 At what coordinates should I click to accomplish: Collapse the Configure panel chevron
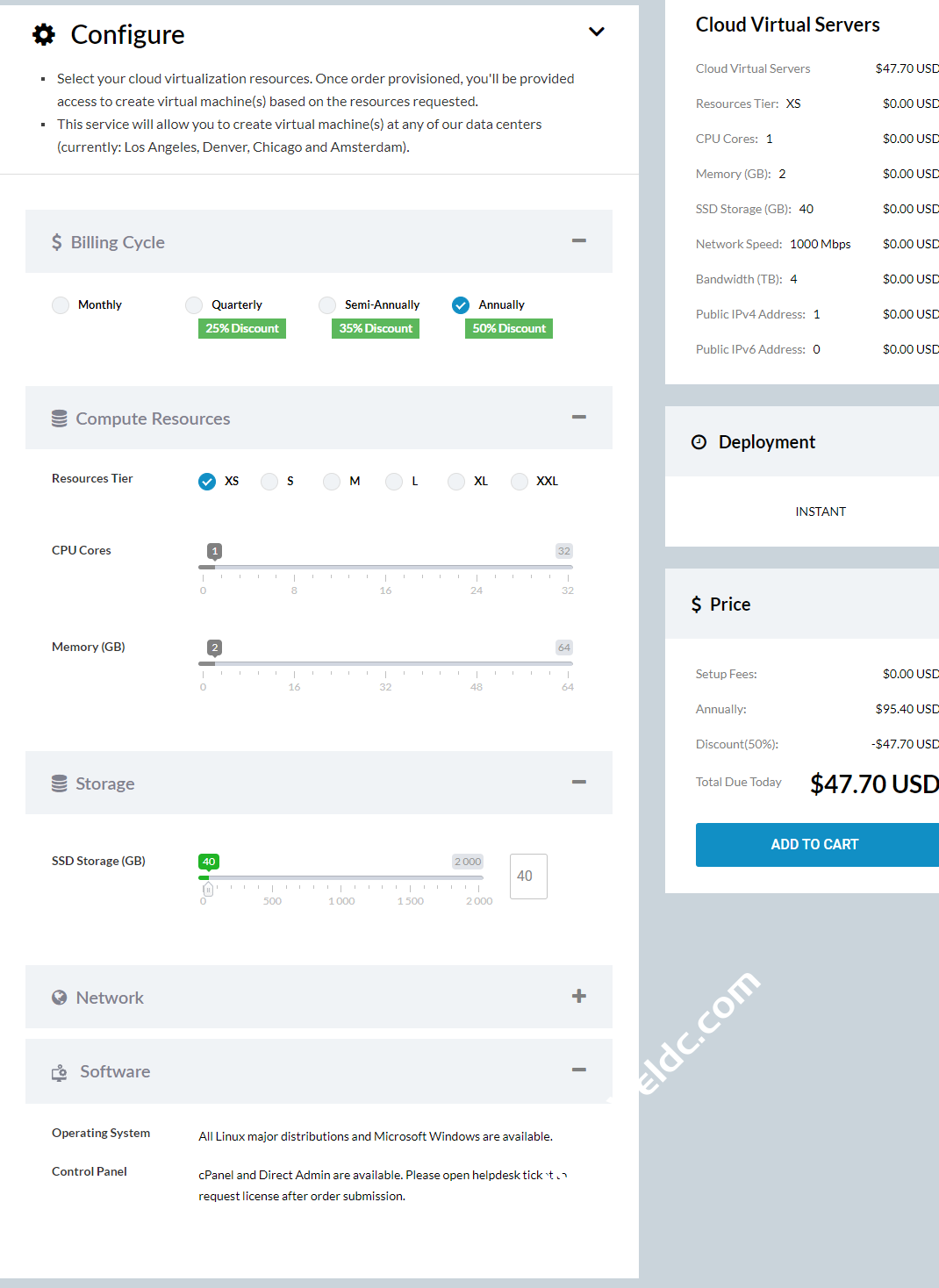[x=597, y=32]
